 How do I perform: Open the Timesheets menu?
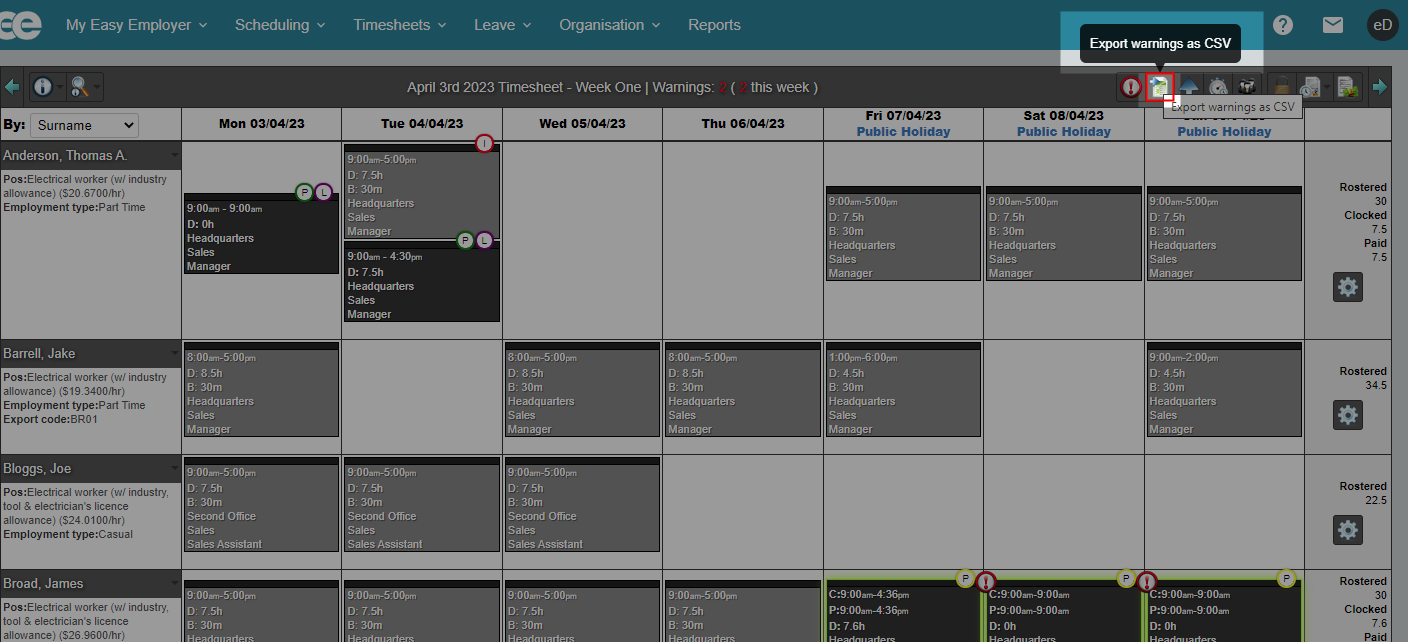click(x=400, y=25)
